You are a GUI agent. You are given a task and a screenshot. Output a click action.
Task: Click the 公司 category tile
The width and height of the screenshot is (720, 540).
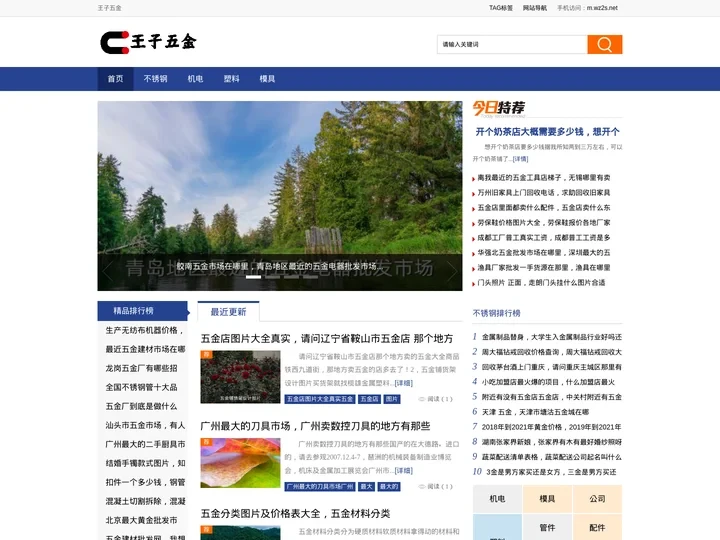coord(597,499)
